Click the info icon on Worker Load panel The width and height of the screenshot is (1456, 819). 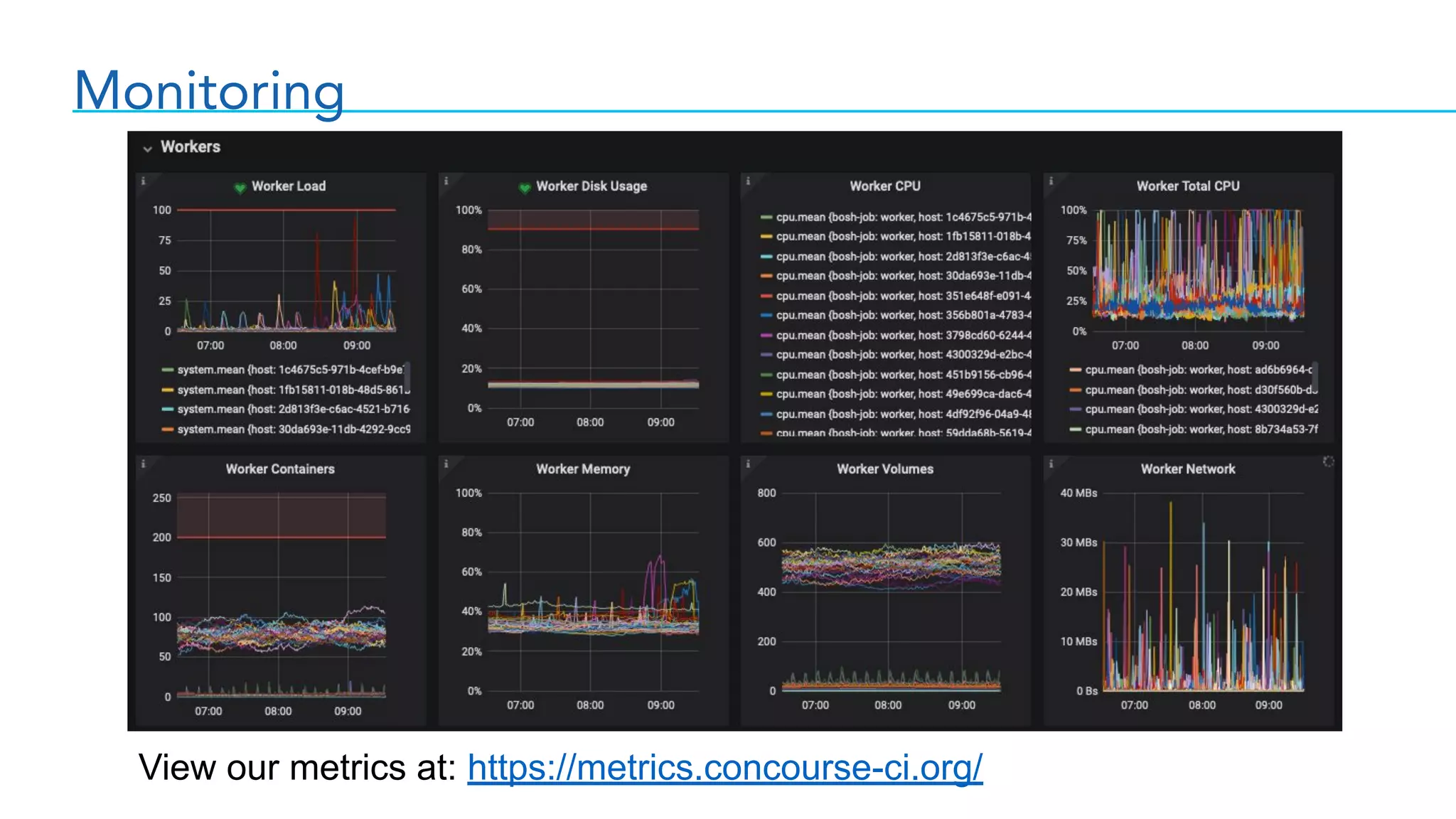pos(143,181)
